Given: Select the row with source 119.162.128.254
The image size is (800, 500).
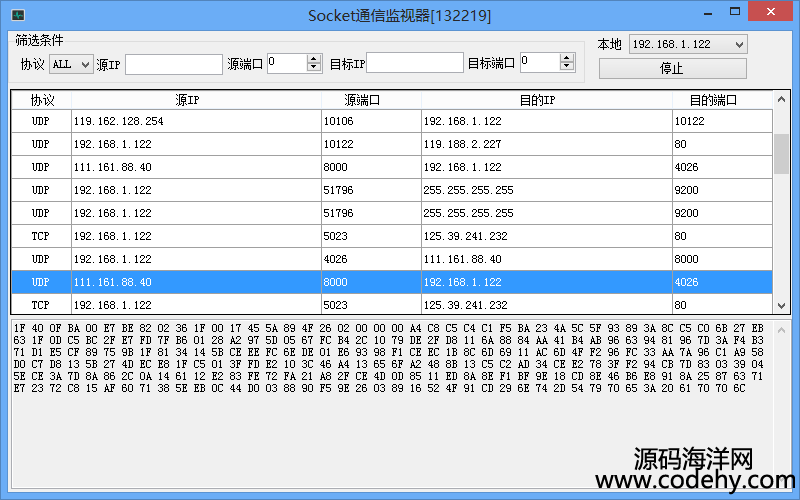Looking at the screenshot, I should (x=392, y=121).
